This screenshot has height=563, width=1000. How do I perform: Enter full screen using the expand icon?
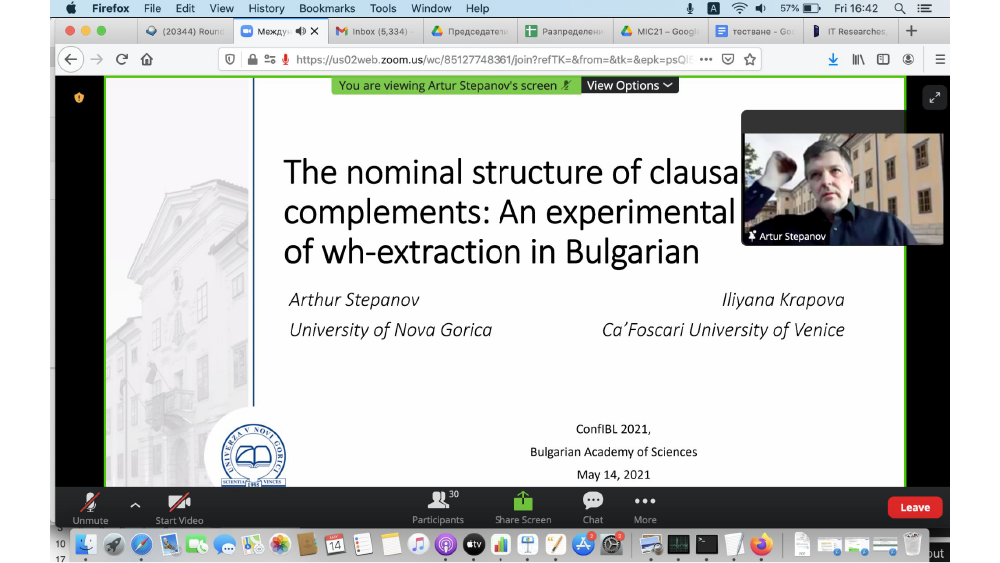coord(934,97)
